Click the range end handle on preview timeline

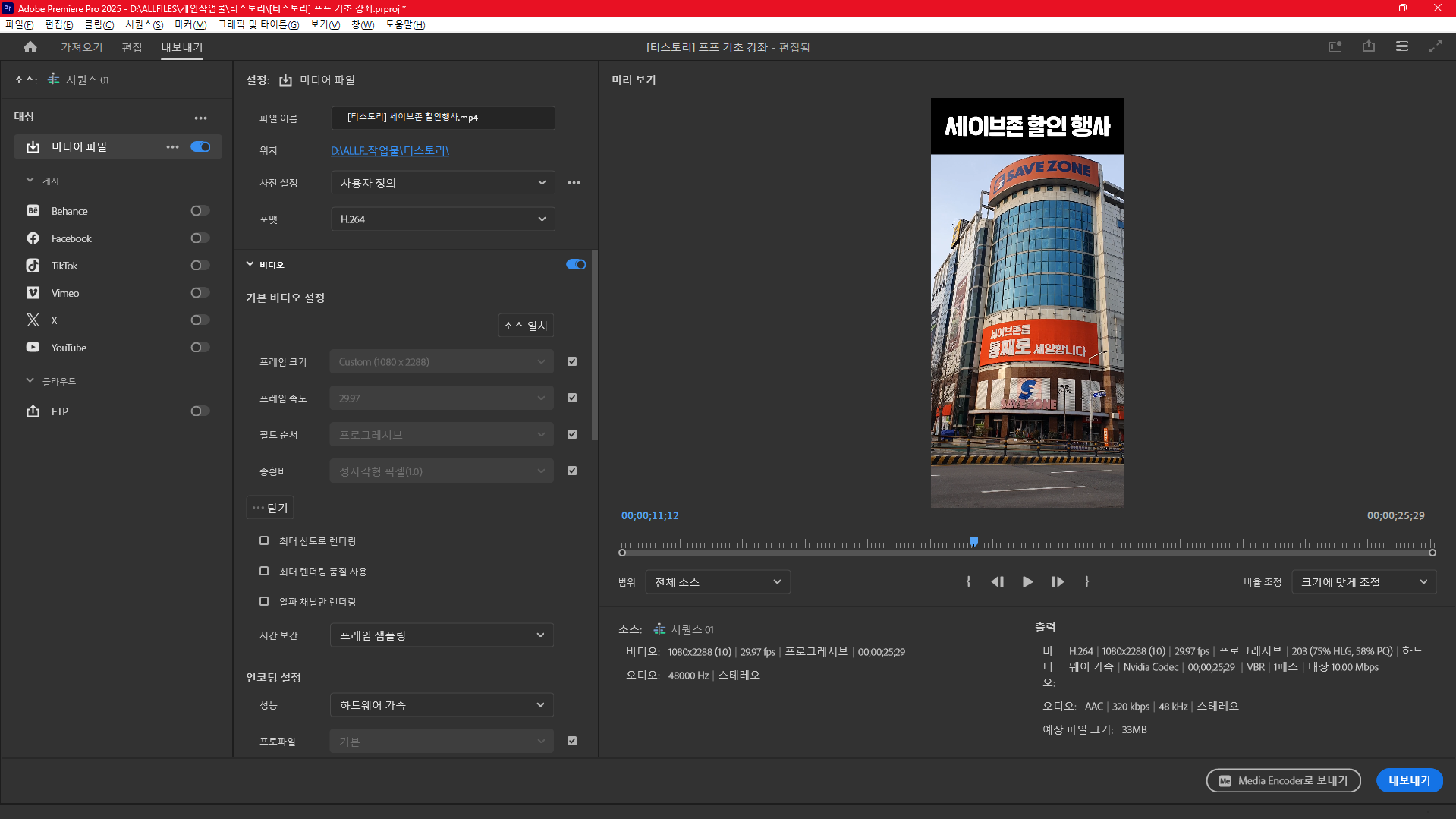pos(1432,553)
